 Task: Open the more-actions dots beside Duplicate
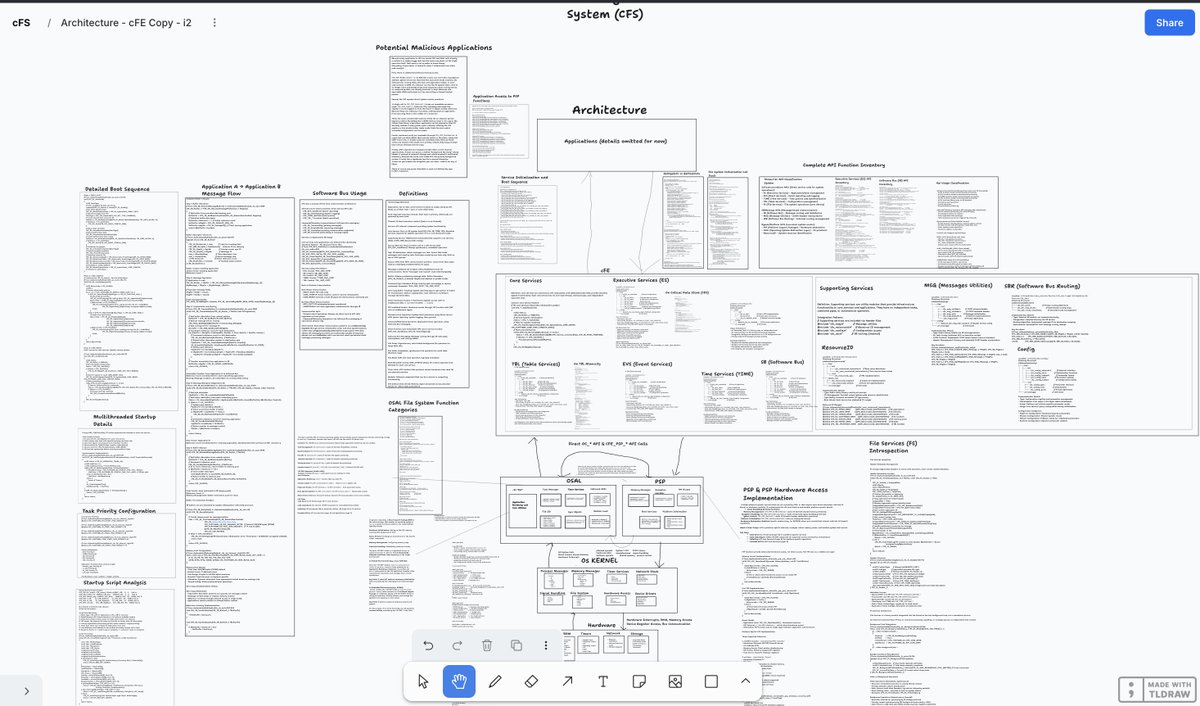545,645
